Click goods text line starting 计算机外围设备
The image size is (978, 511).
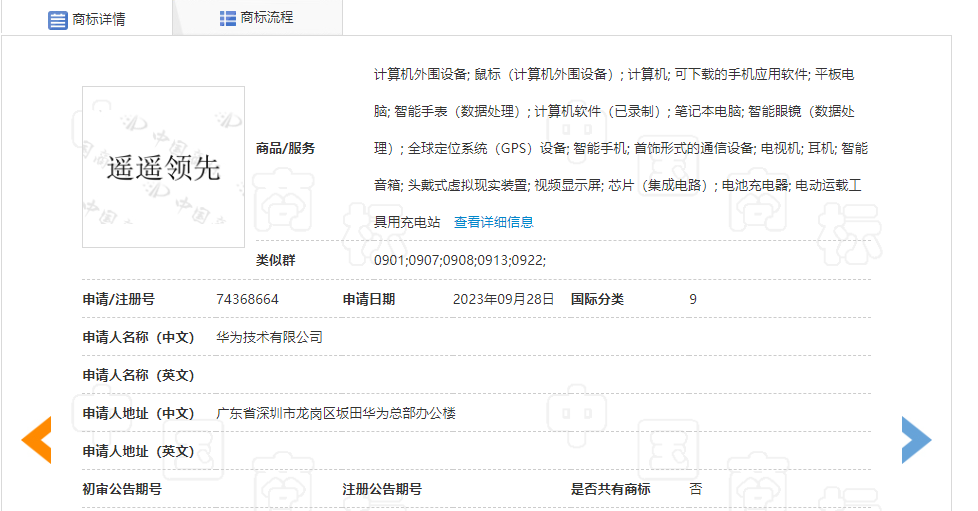[x=614, y=75]
